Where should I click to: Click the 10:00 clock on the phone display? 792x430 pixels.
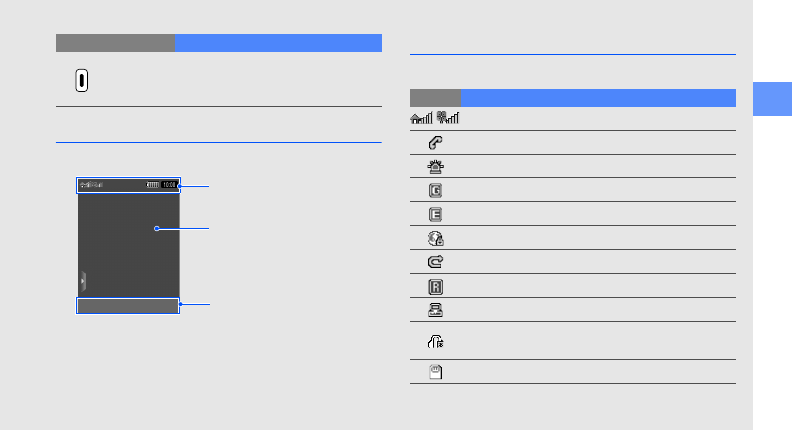coord(169,185)
